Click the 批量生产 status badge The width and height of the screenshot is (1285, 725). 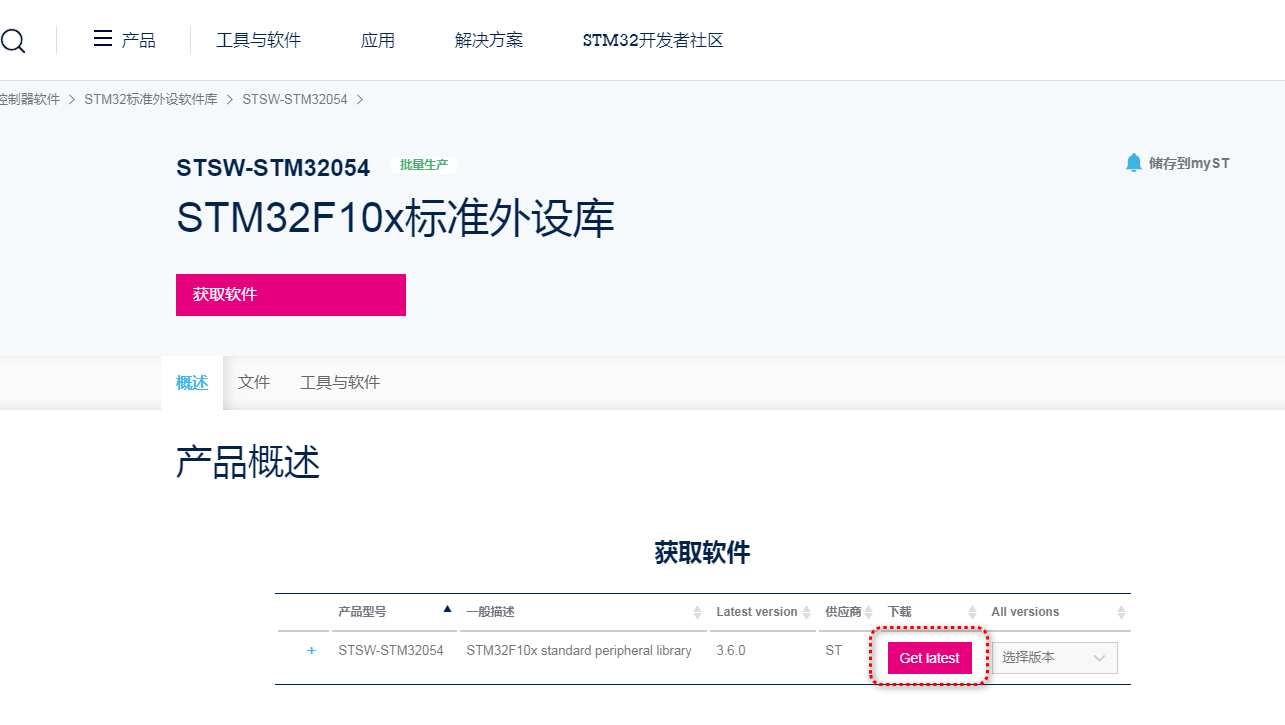coord(424,165)
